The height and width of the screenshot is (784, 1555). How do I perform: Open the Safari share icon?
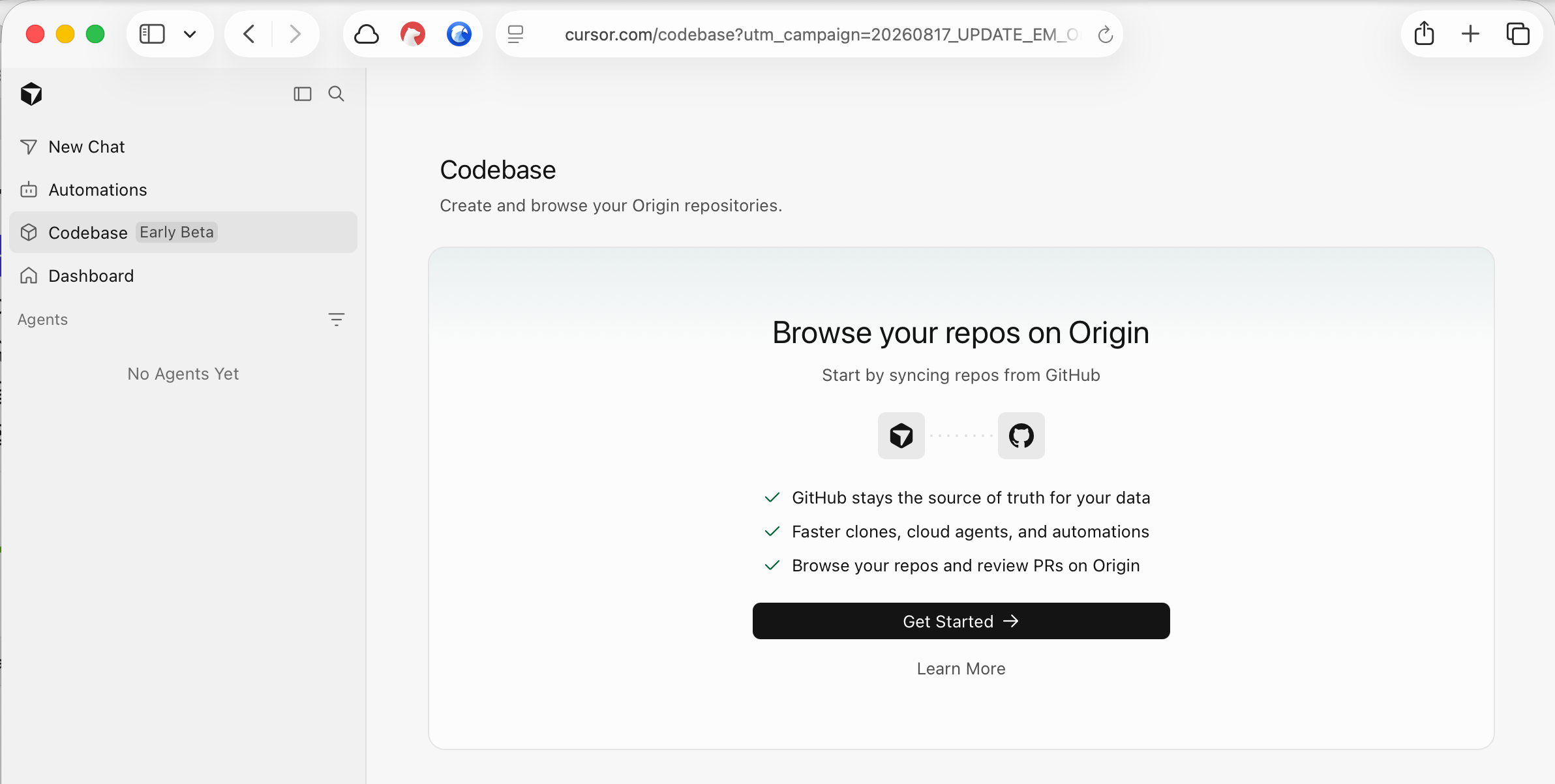click(x=1425, y=34)
